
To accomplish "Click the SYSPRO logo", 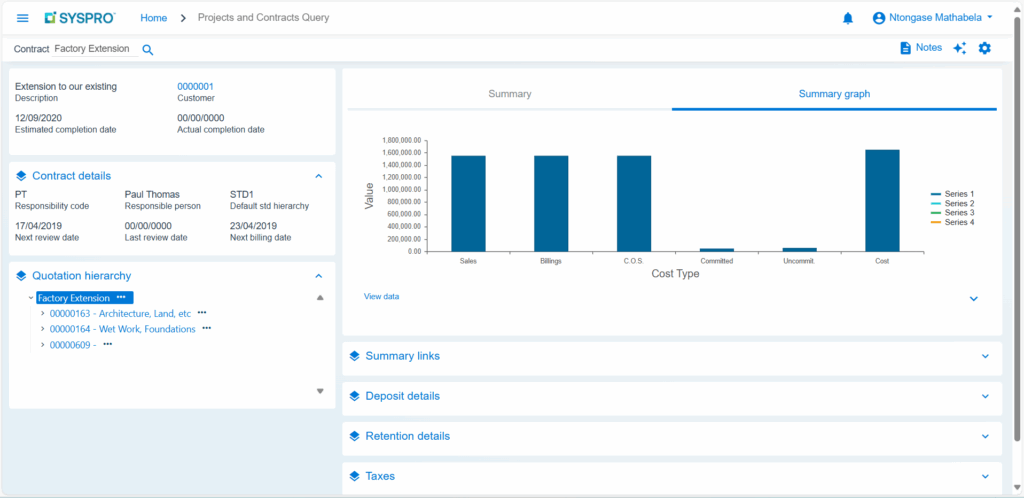I will click(x=80, y=18).
